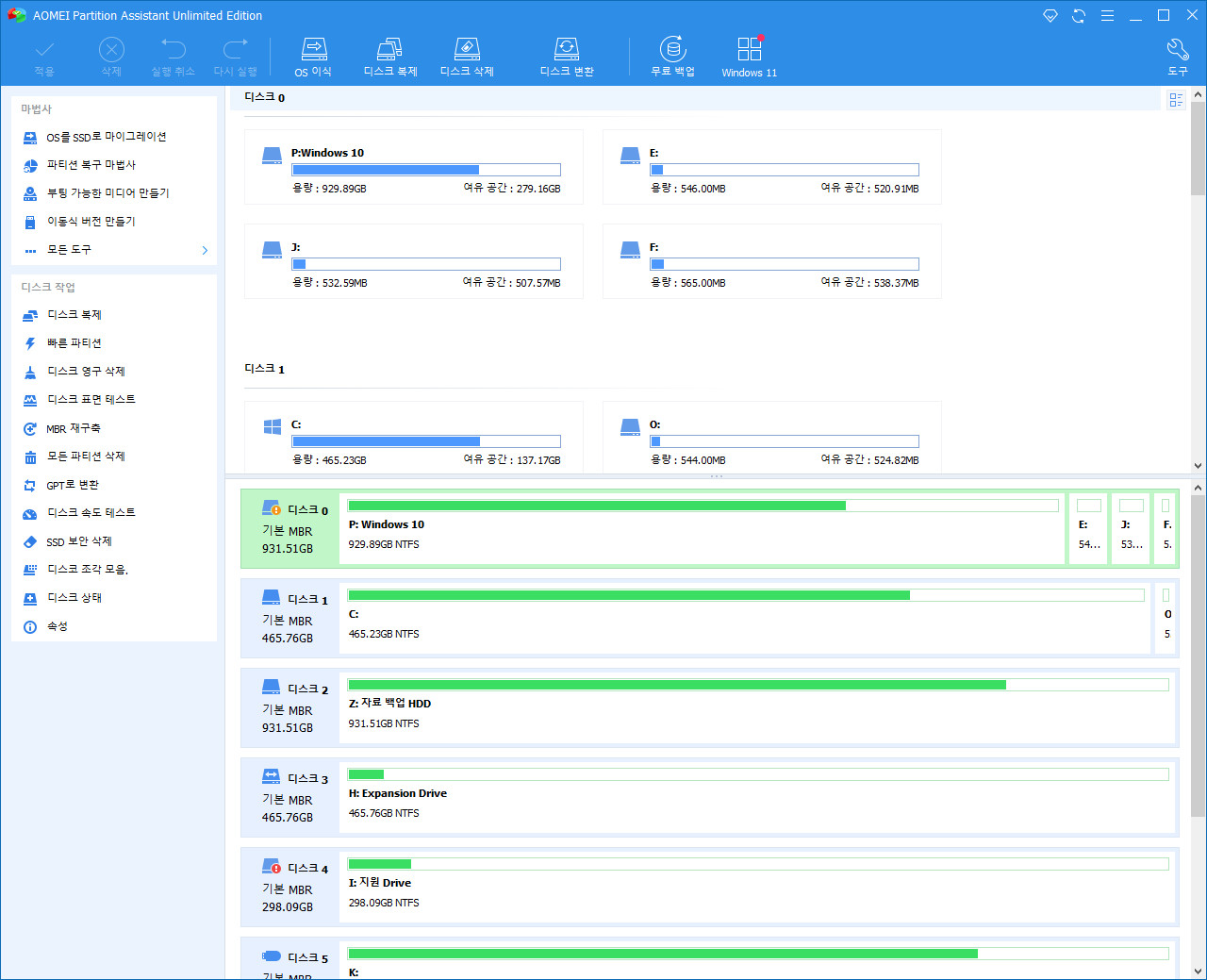Select 디스크 5 header in disk map
The image size is (1207, 980).
pyautogui.click(x=290, y=960)
